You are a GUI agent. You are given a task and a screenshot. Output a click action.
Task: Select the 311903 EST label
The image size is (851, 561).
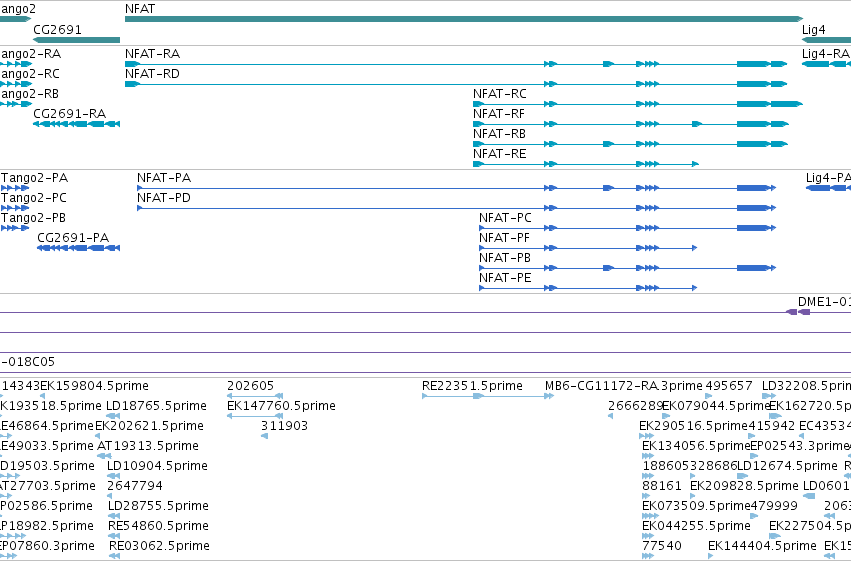tap(284, 426)
